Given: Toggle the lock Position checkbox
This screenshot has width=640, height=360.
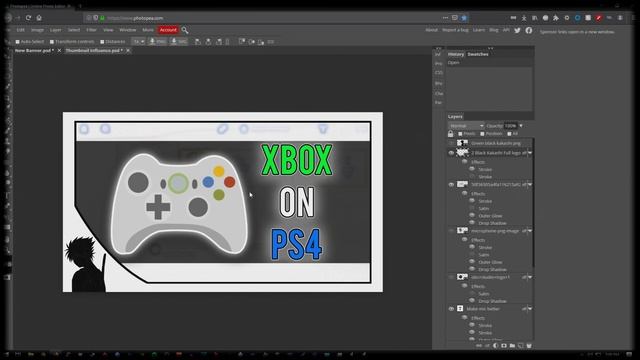Looking at the screenshot, I should coord(482,134).
